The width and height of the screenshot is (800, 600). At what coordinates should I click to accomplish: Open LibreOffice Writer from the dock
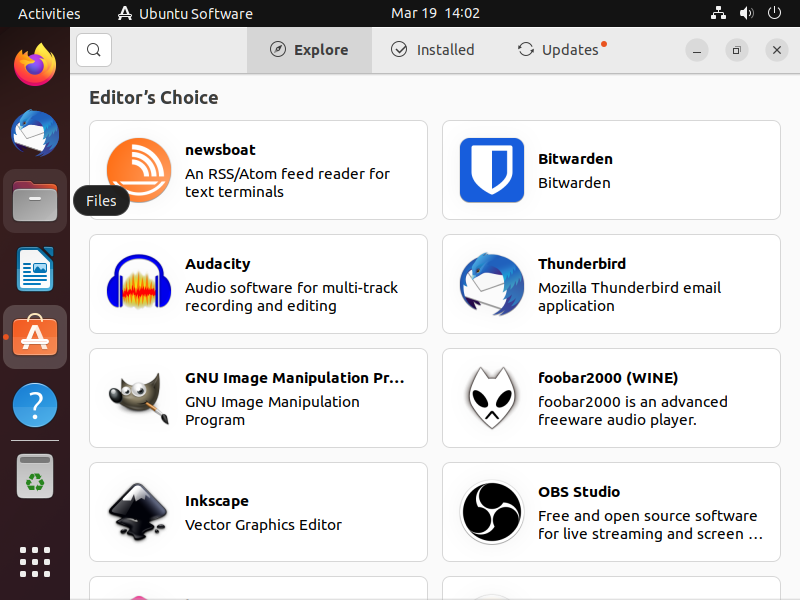pyautogui.click(x=35, y=269)
